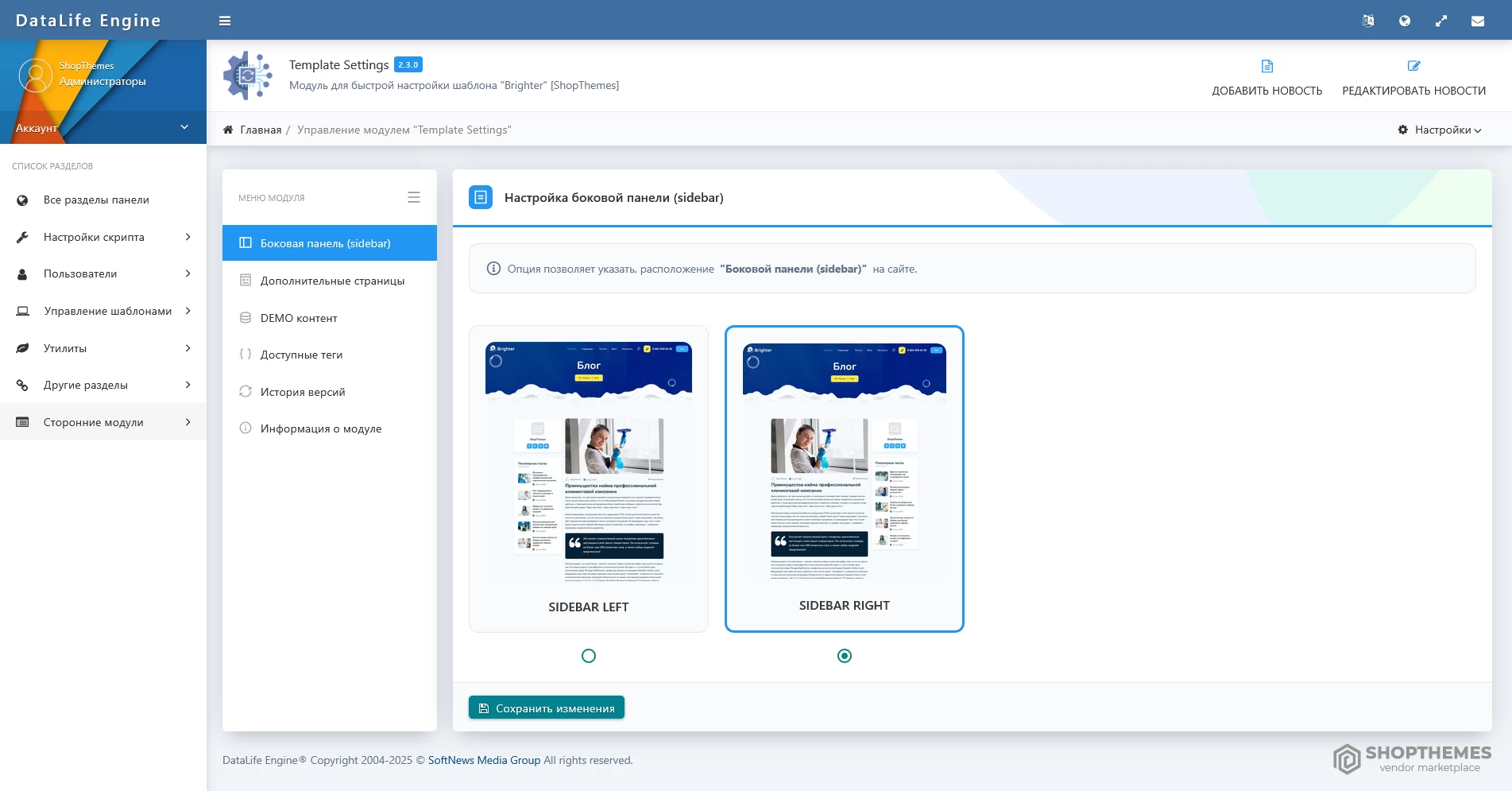Open the Настройки dropdown menu
This screenshot has height=791, width=1512.
tap(1440, 130)
